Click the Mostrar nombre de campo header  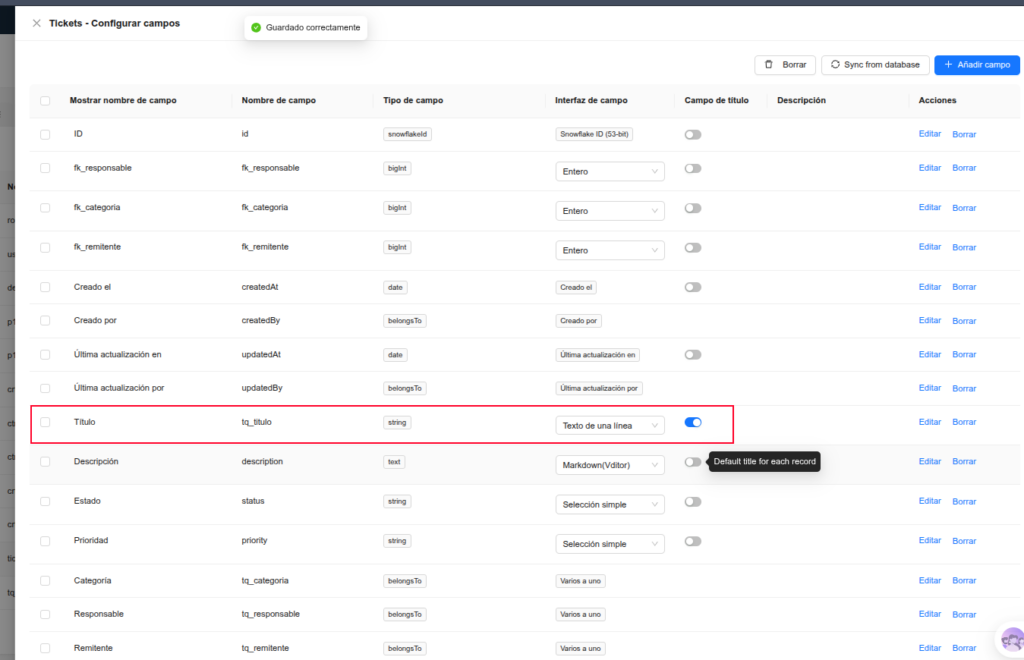(123, 101)
